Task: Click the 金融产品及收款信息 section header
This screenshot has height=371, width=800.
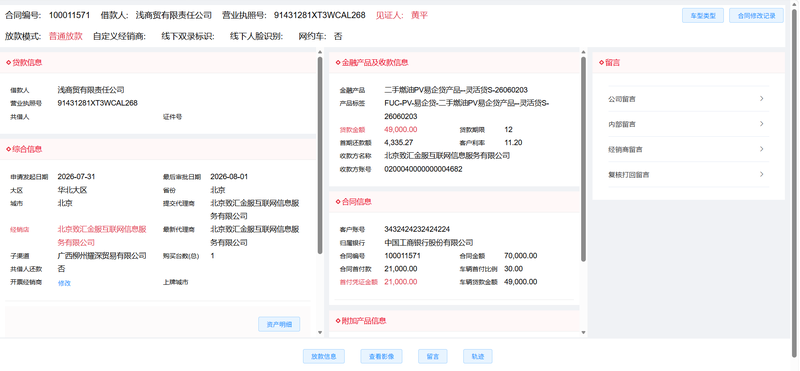Action: pos(454,62)
